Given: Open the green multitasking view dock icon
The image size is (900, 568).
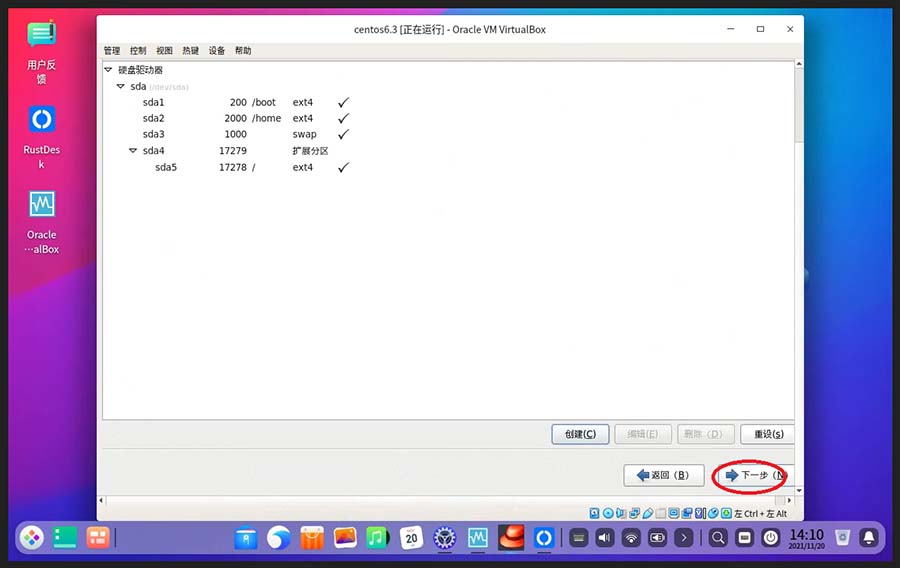Looking at the screenshot, I should tap(65, 538).
